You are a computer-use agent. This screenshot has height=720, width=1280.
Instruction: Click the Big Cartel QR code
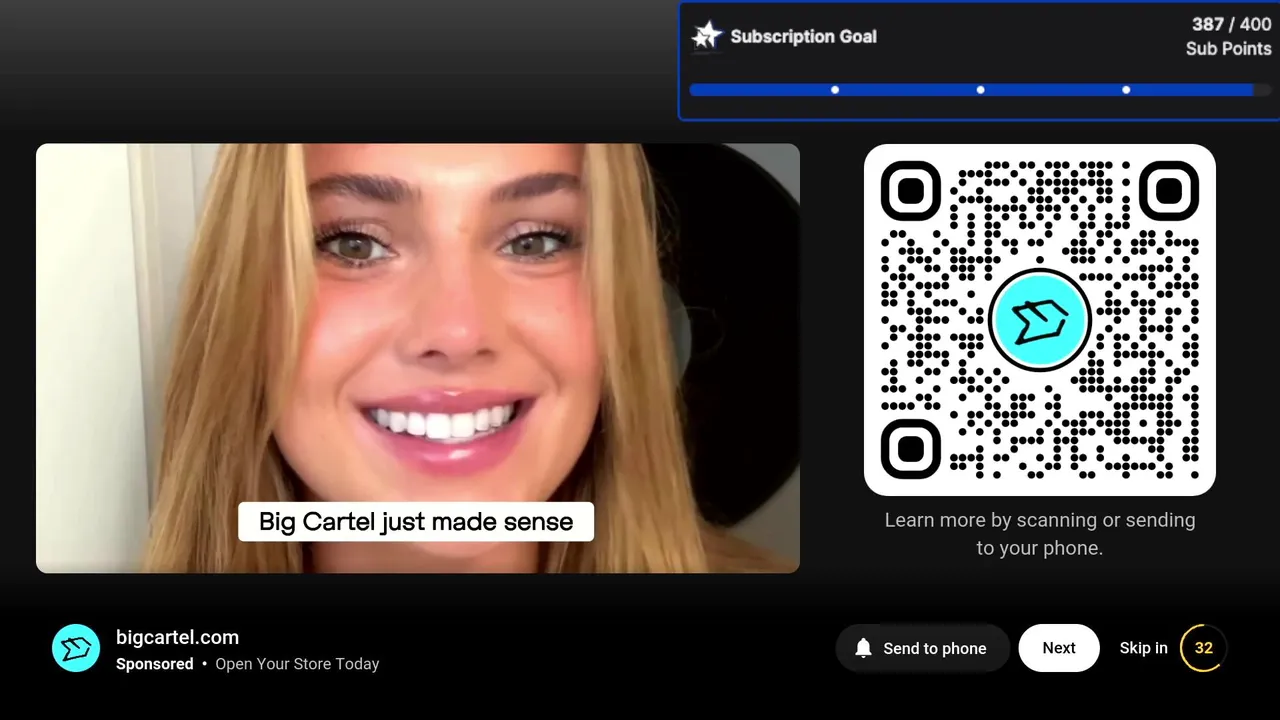(1040, 320)
